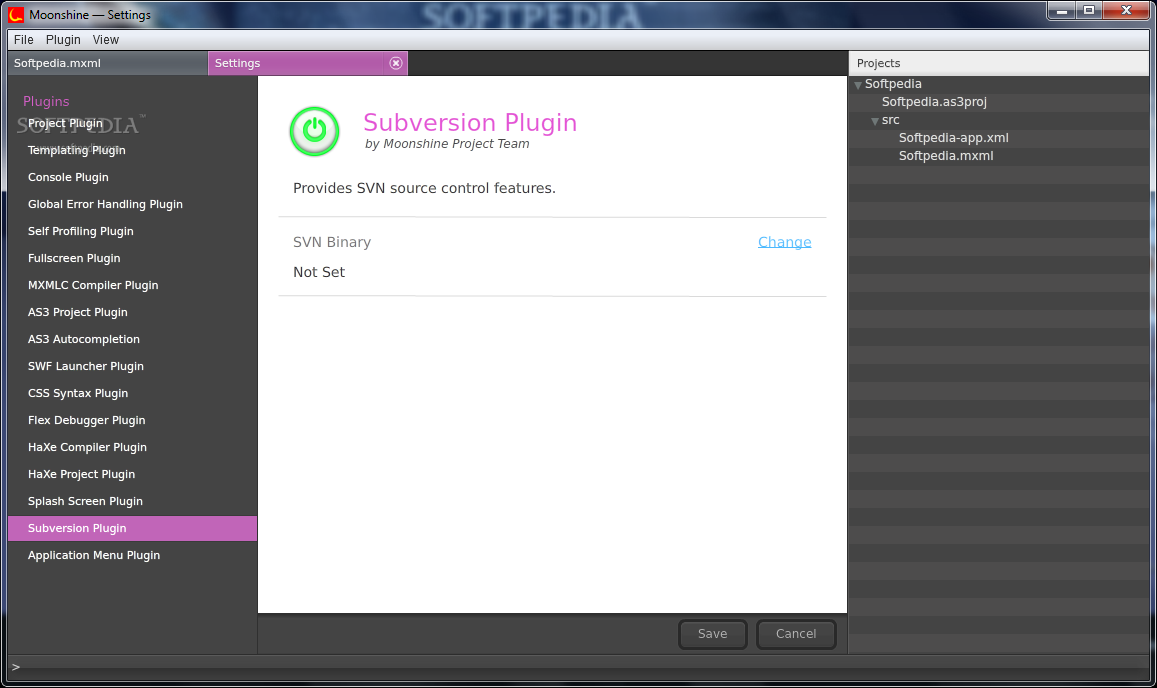Switch to the Softpedia.mxml tab

tap(108, 63)
